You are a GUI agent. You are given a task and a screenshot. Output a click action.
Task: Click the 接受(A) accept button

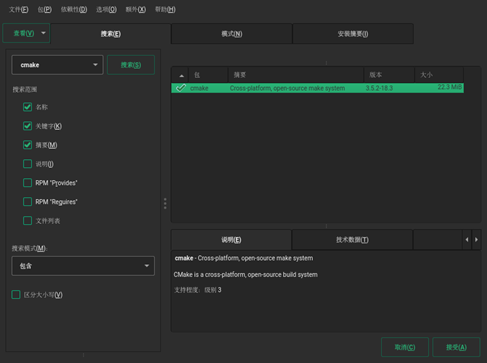(456, 347)
